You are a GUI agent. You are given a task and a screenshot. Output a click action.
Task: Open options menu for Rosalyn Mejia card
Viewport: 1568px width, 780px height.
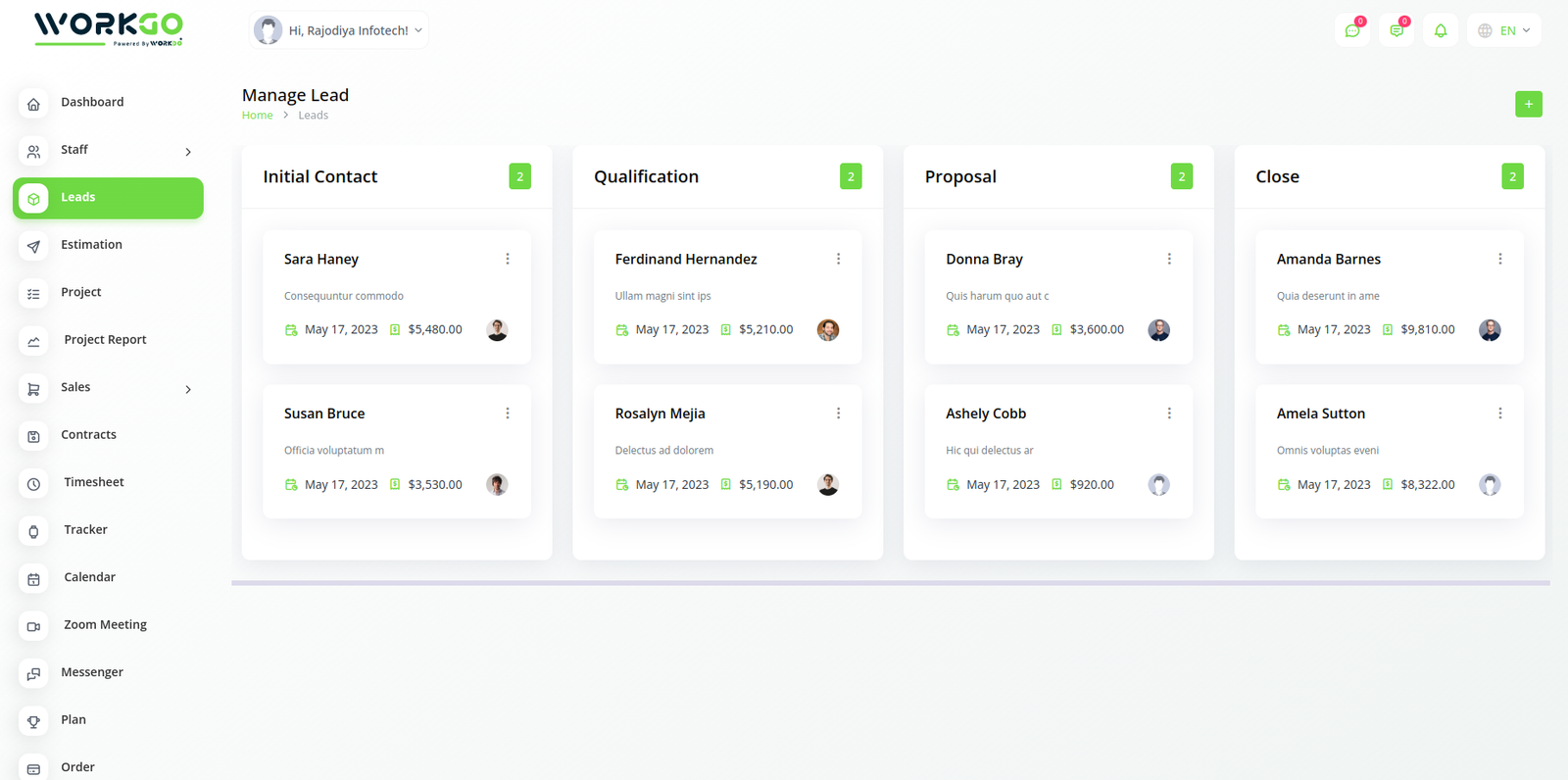click(x=838, y=414)
